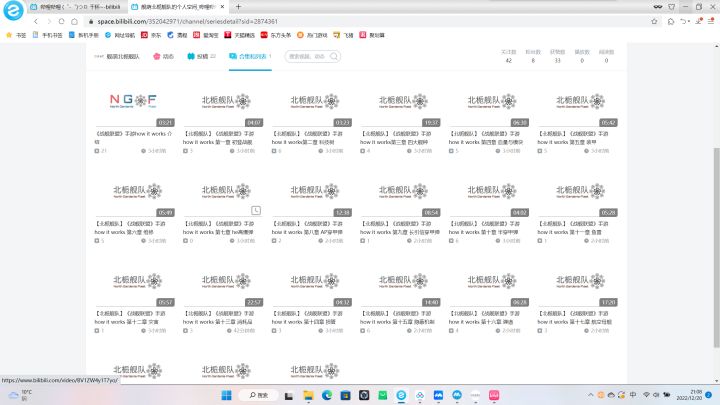Open the 第一章 how it works video title
The width and height of the screenshot is (720, 405).
pos(219,138)
